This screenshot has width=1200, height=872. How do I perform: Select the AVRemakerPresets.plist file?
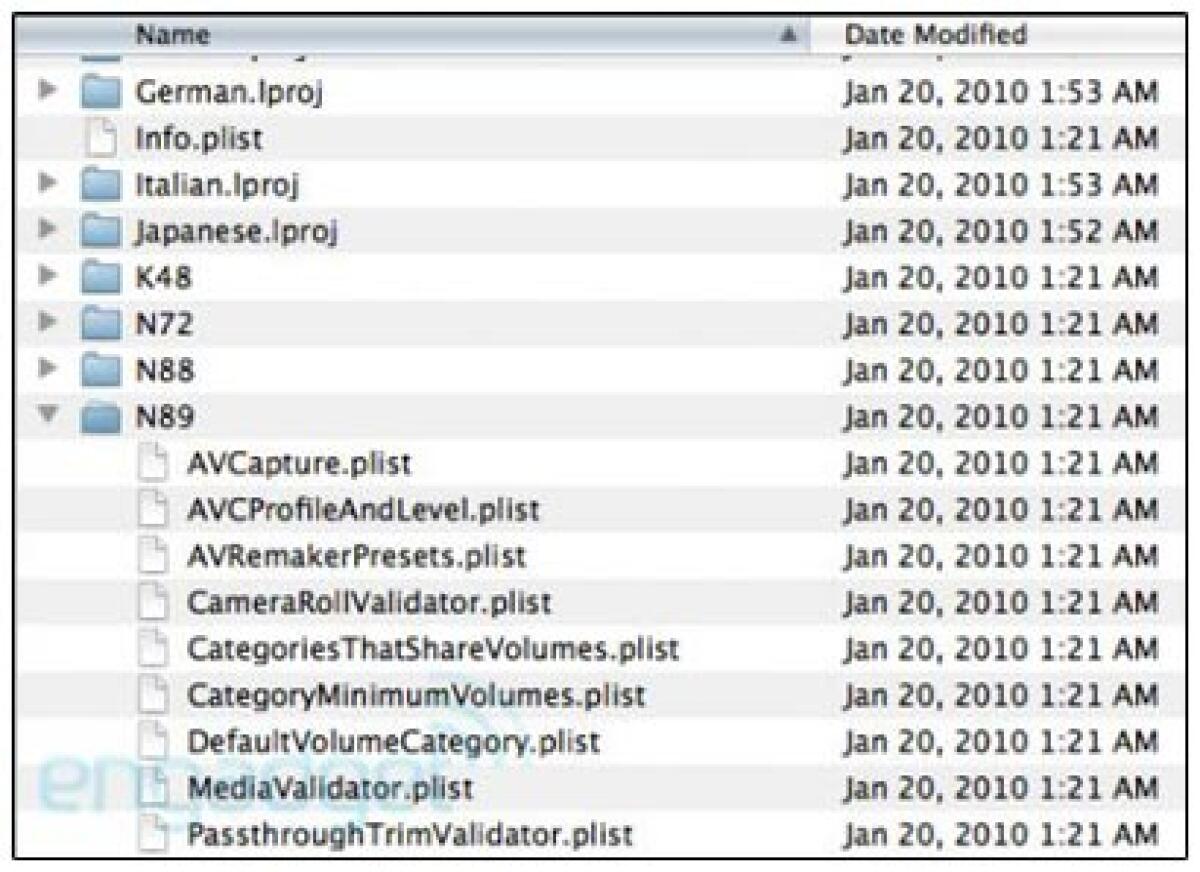coord(356,556)
